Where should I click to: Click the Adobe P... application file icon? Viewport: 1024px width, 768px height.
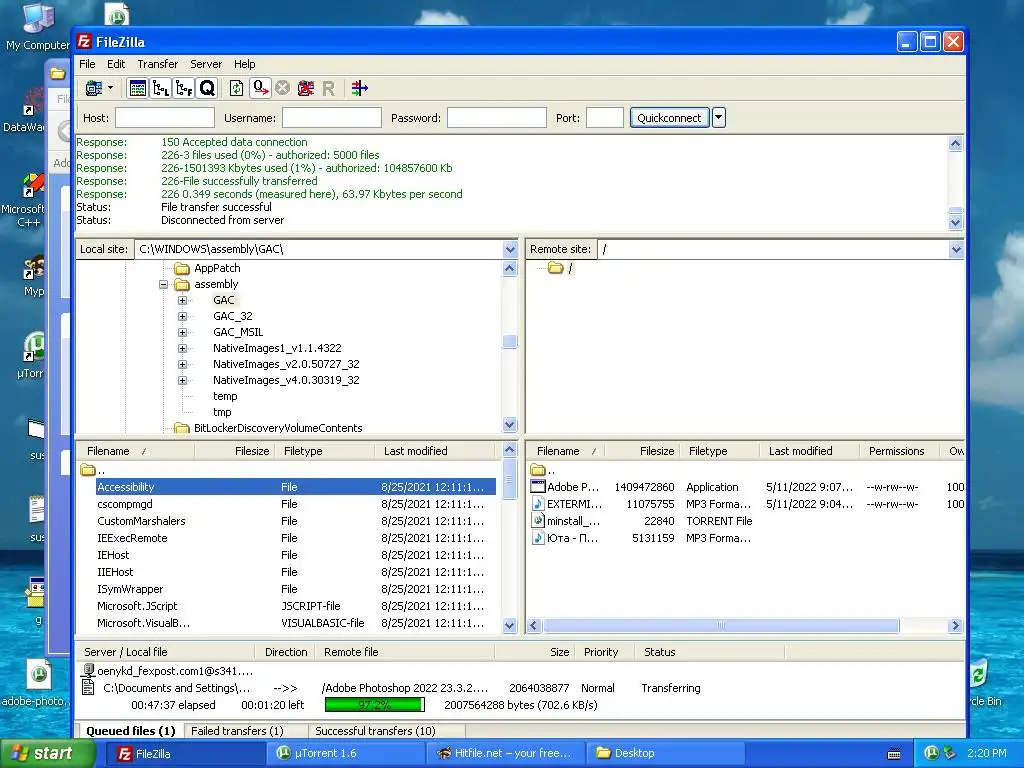537,487
